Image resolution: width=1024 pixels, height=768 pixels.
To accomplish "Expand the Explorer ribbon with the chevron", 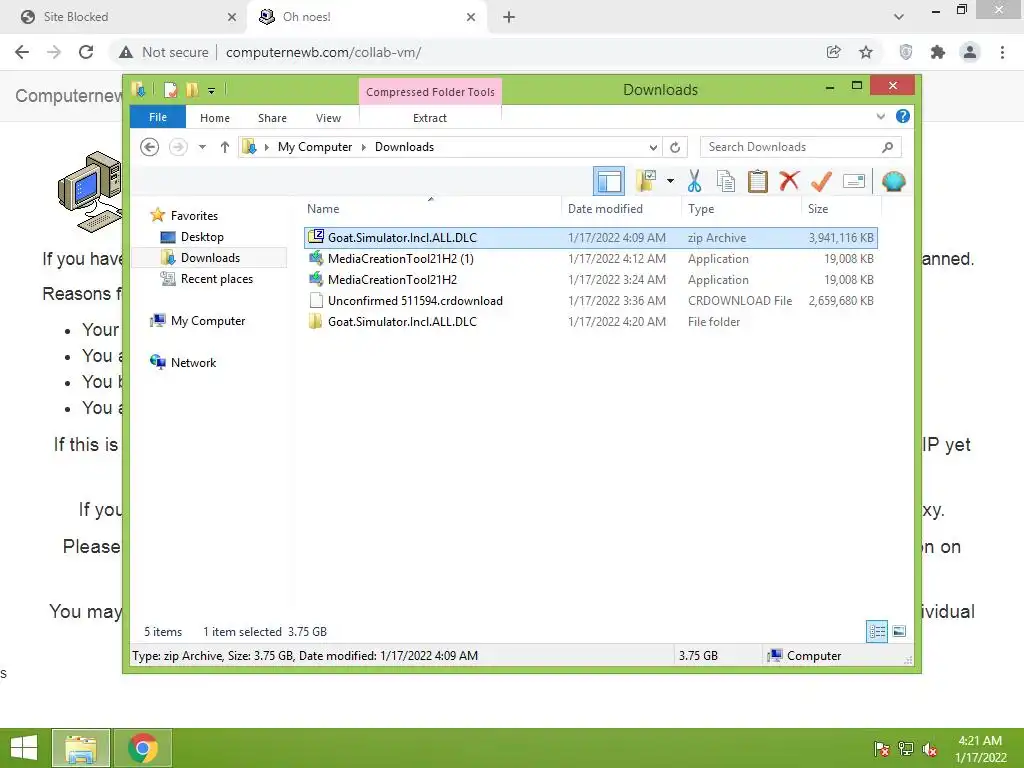I will (x=880, y=117).
